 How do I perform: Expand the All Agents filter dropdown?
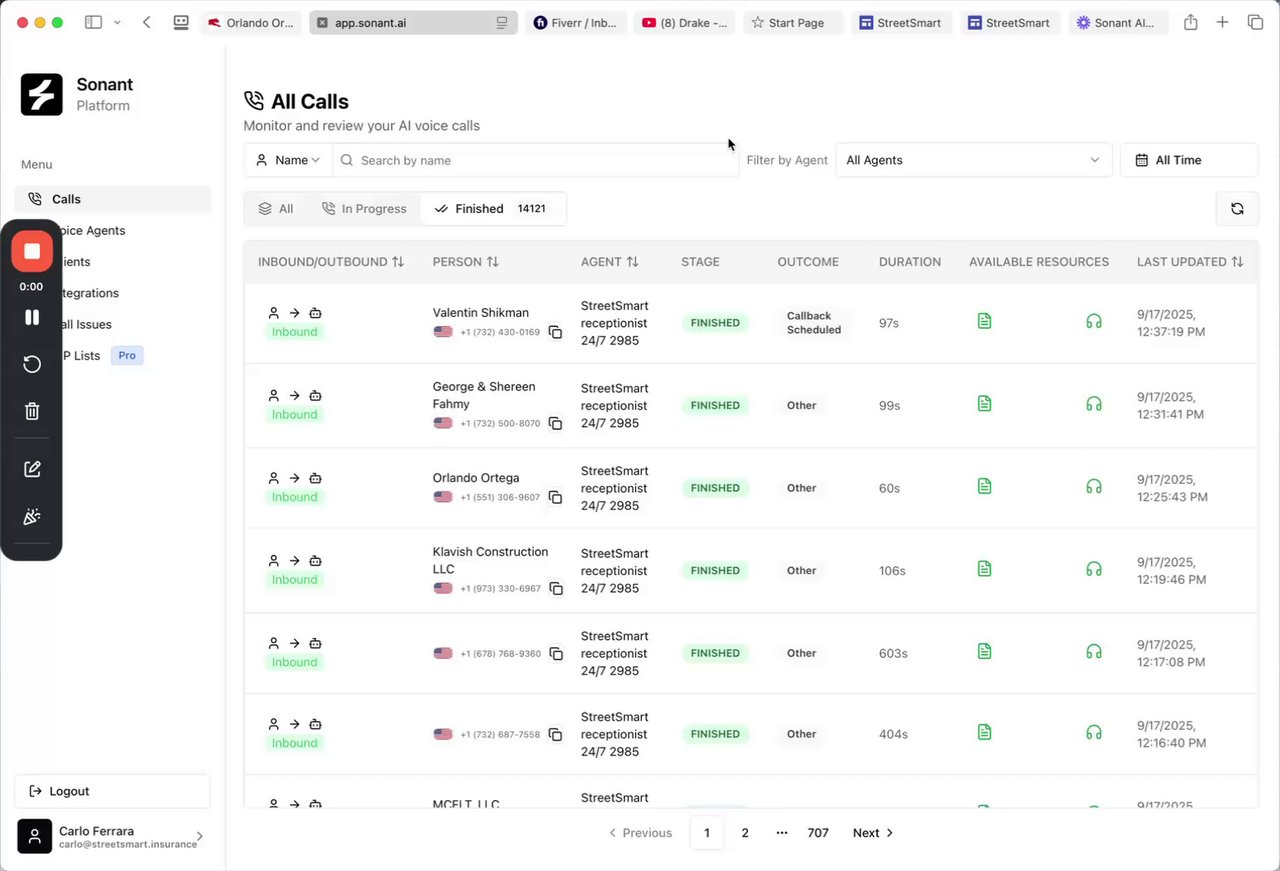(973, 160)
